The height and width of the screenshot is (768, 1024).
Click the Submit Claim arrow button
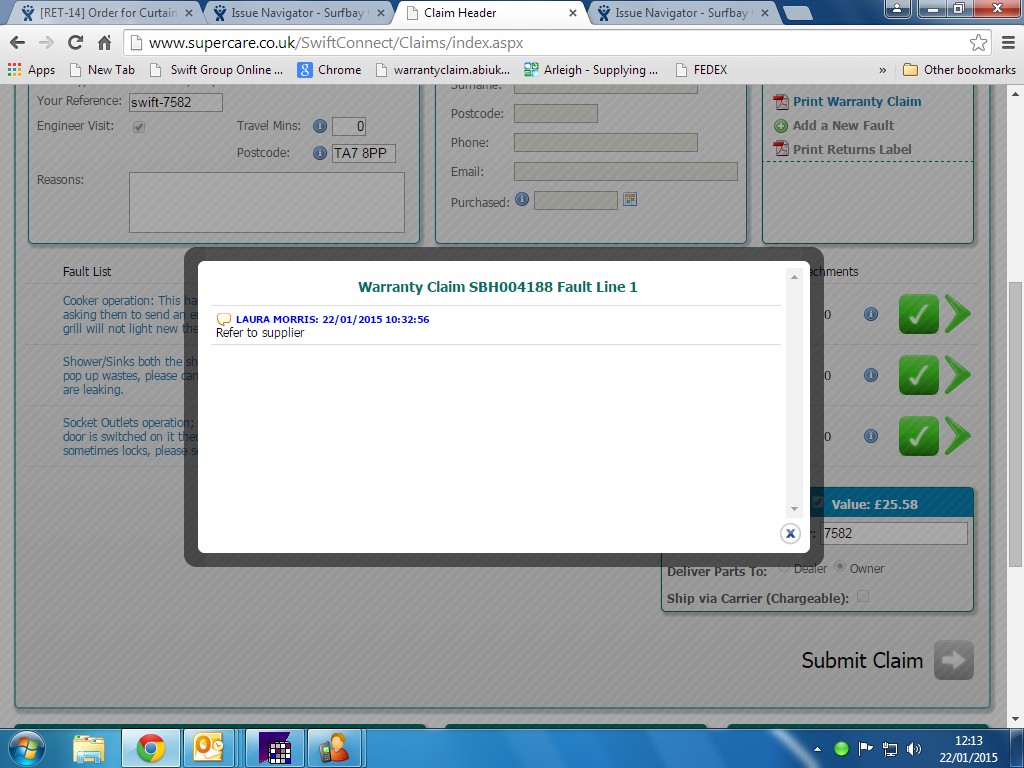(953, 661)
